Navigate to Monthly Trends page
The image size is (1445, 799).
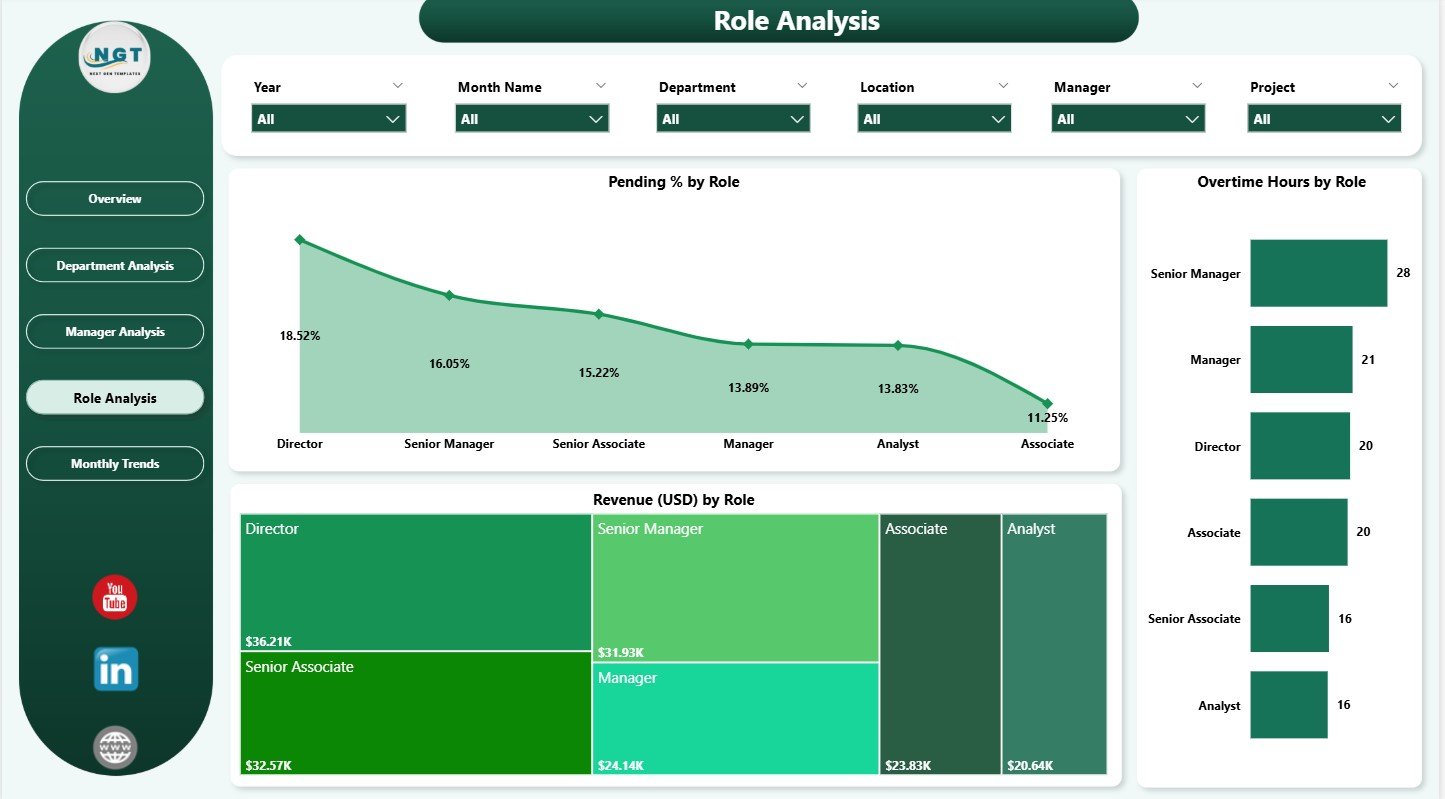[115, 464]
